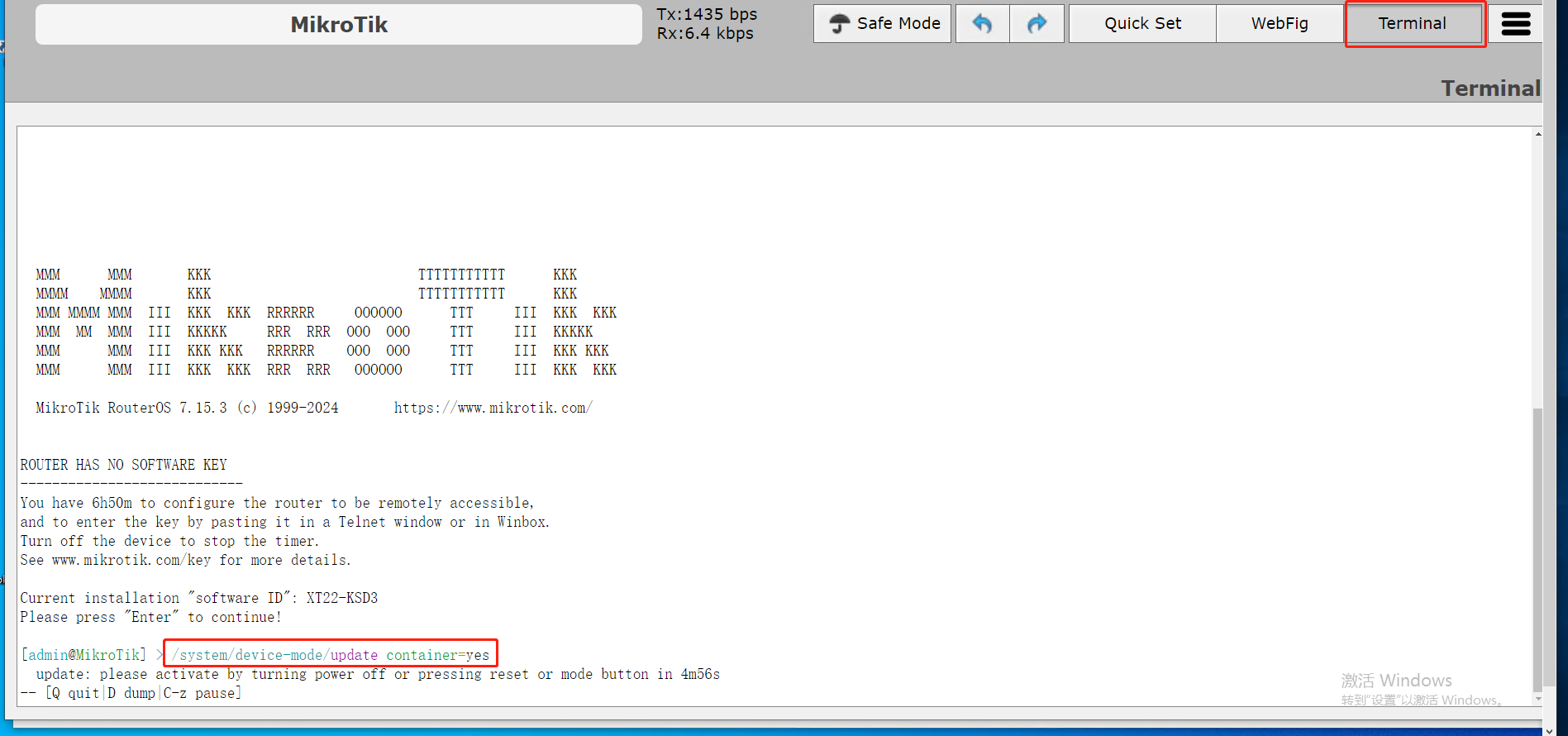The image size is (1568, 736).
Task: Open the hamburger menu icon
Action: pyautogui.click(x=1516, y=23)
